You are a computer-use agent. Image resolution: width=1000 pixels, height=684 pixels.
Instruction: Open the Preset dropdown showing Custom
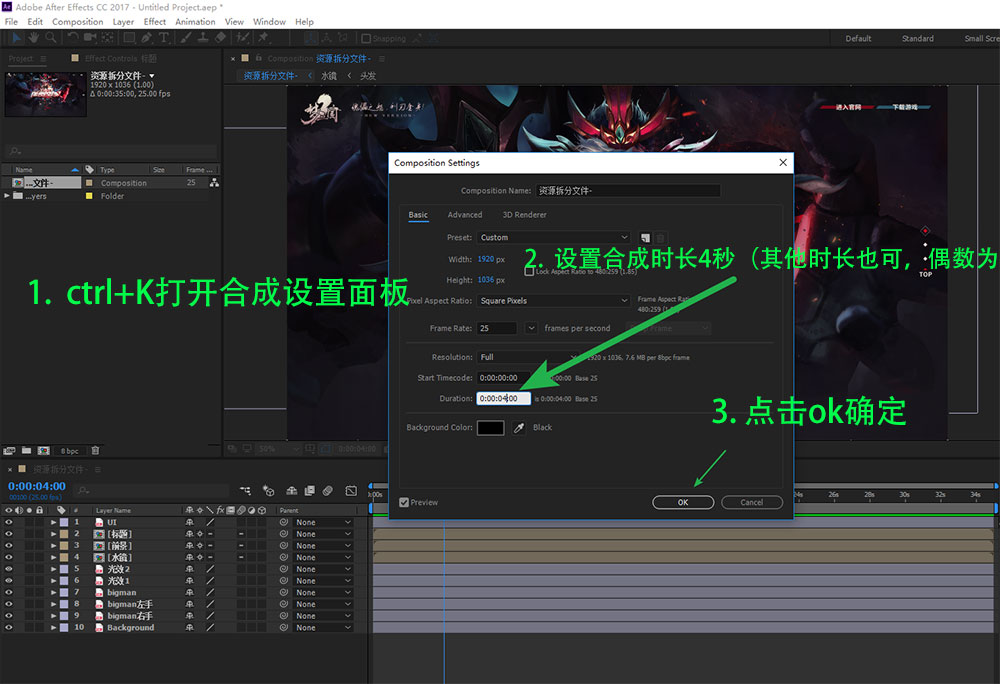coord(554,237)
